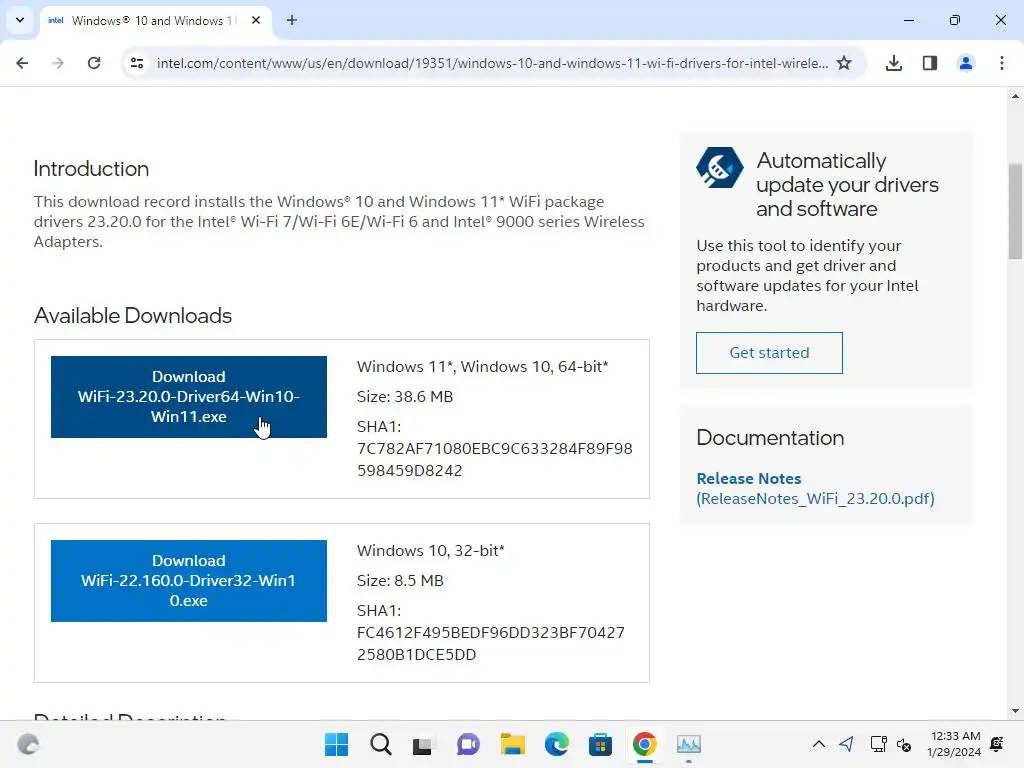1024x768 pixels.
Task: Restore down the Chrome window
Action: point(955,20)
